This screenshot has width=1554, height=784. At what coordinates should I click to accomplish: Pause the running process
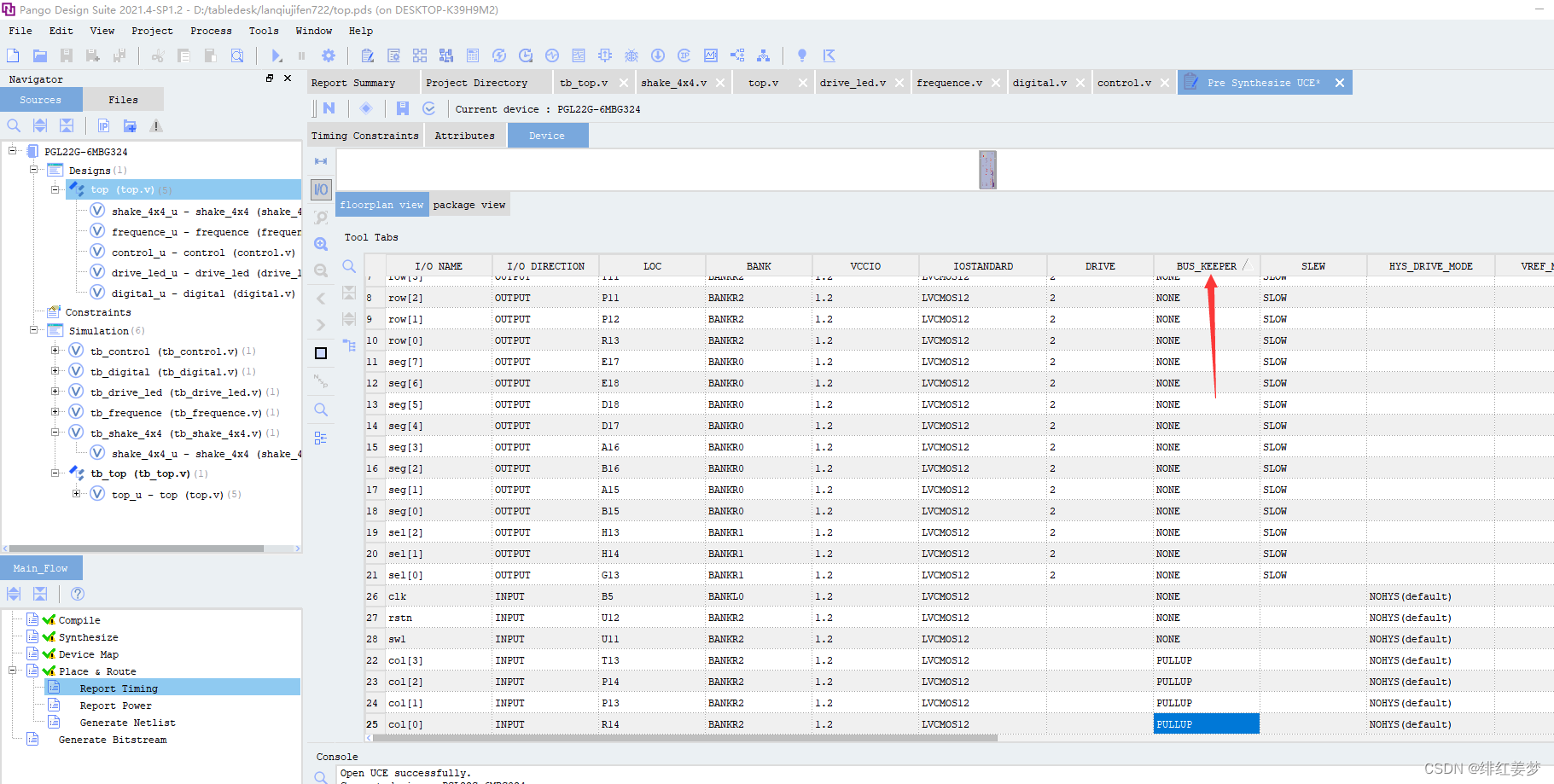(x=301, y=55)
